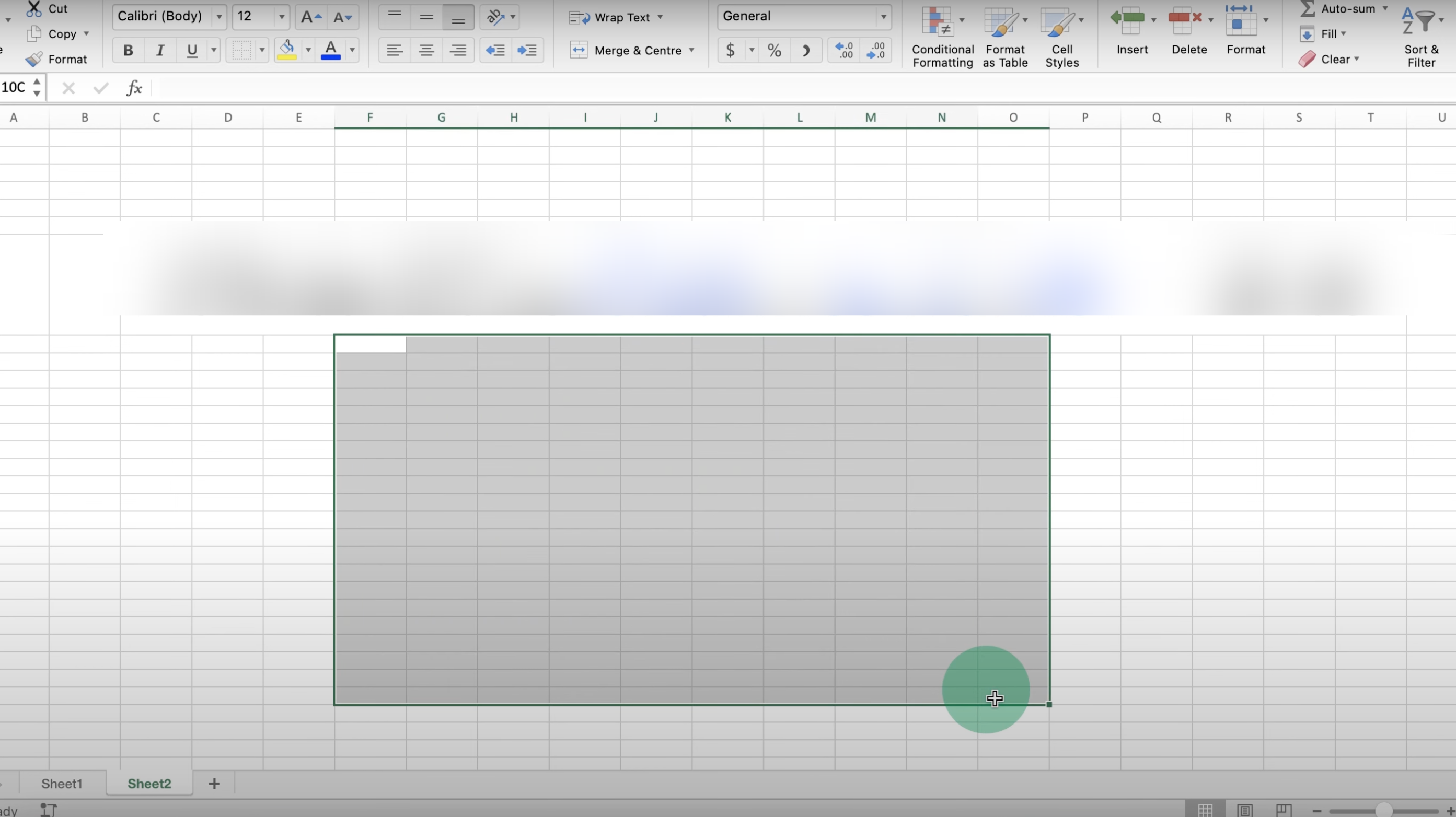Select column Q header
Screen dimensions: 1456x817
(x=1157, y=118)
